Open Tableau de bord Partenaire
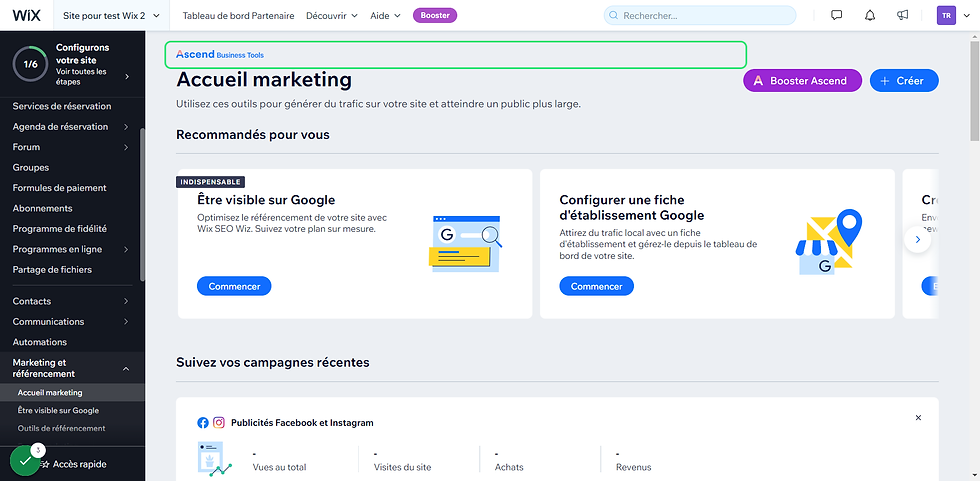This screenshot has width=980, height=481. [238, 16]
